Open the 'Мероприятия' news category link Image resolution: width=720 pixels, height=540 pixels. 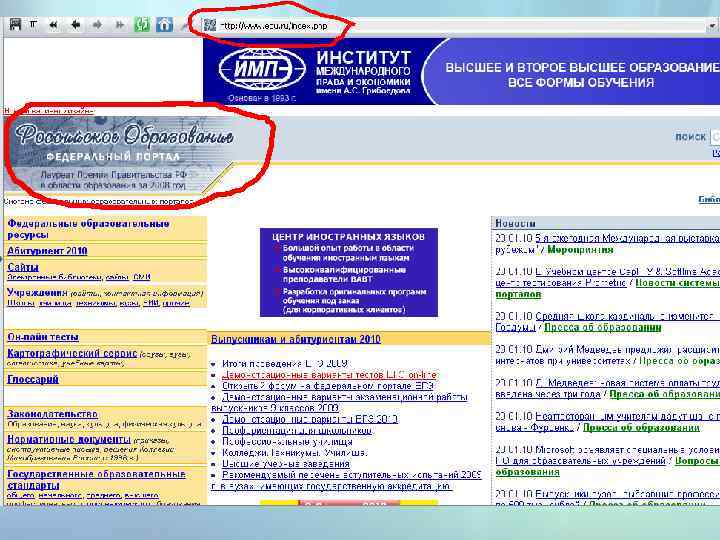[580, 250]
